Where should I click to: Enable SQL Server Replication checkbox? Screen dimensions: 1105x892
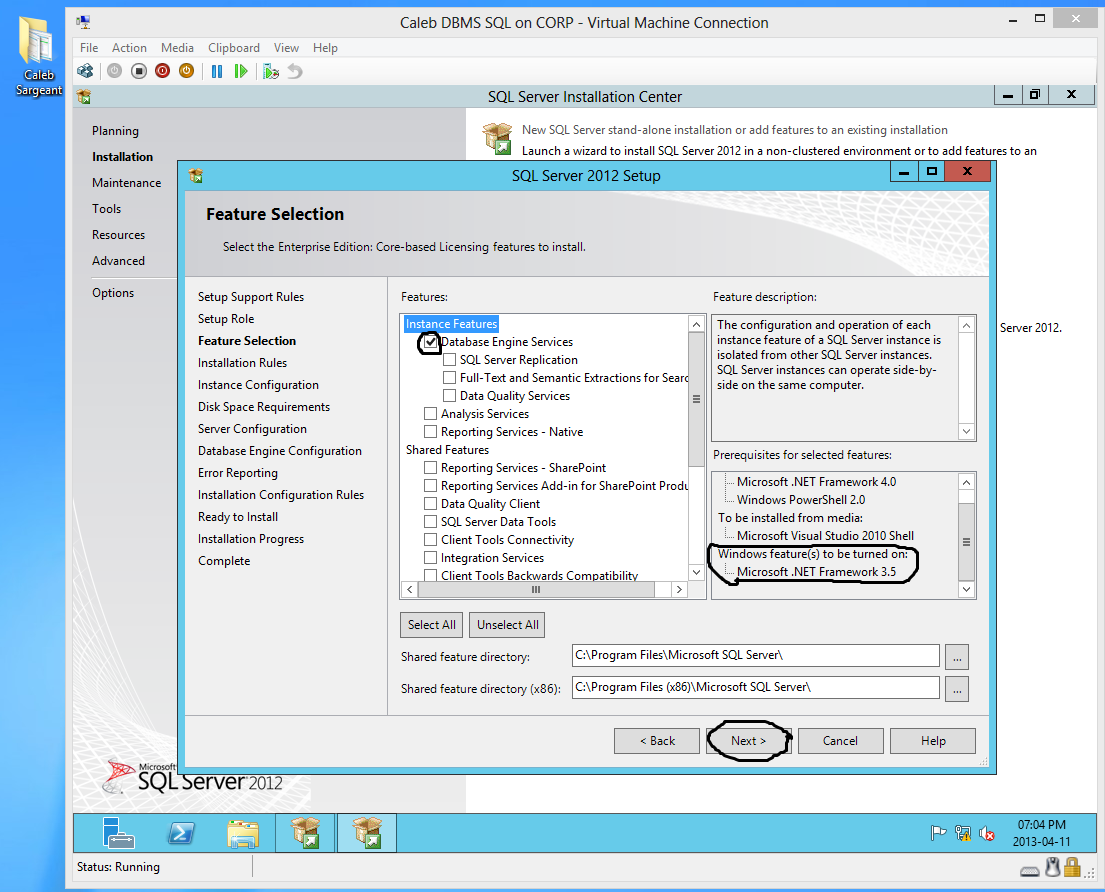click(449, 360)
